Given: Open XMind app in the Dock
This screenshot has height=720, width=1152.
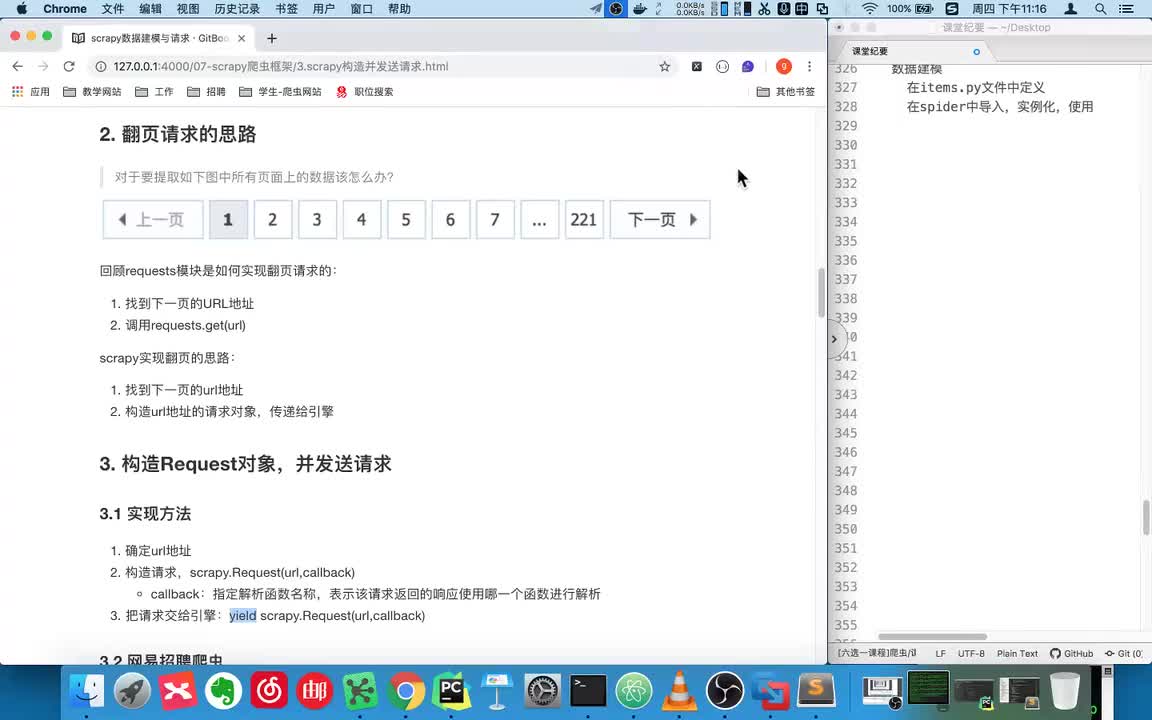Looking at the screenshot, I should pos(178,691).
